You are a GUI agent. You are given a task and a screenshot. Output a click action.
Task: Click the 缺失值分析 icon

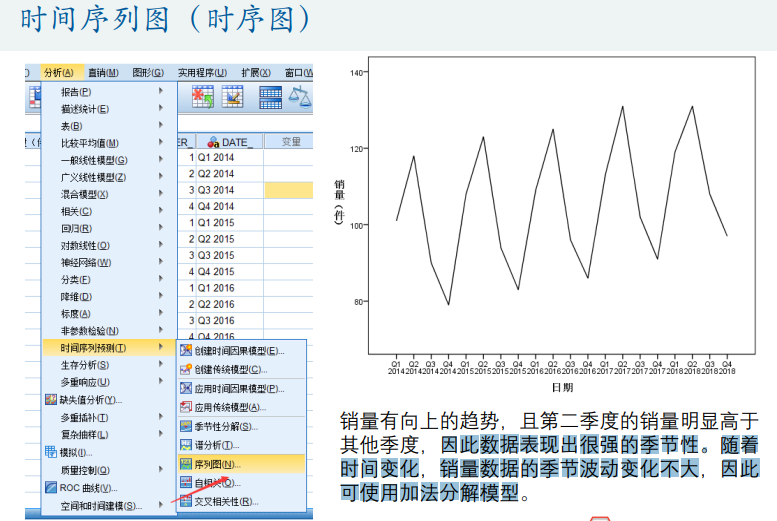tap(51, 400)
